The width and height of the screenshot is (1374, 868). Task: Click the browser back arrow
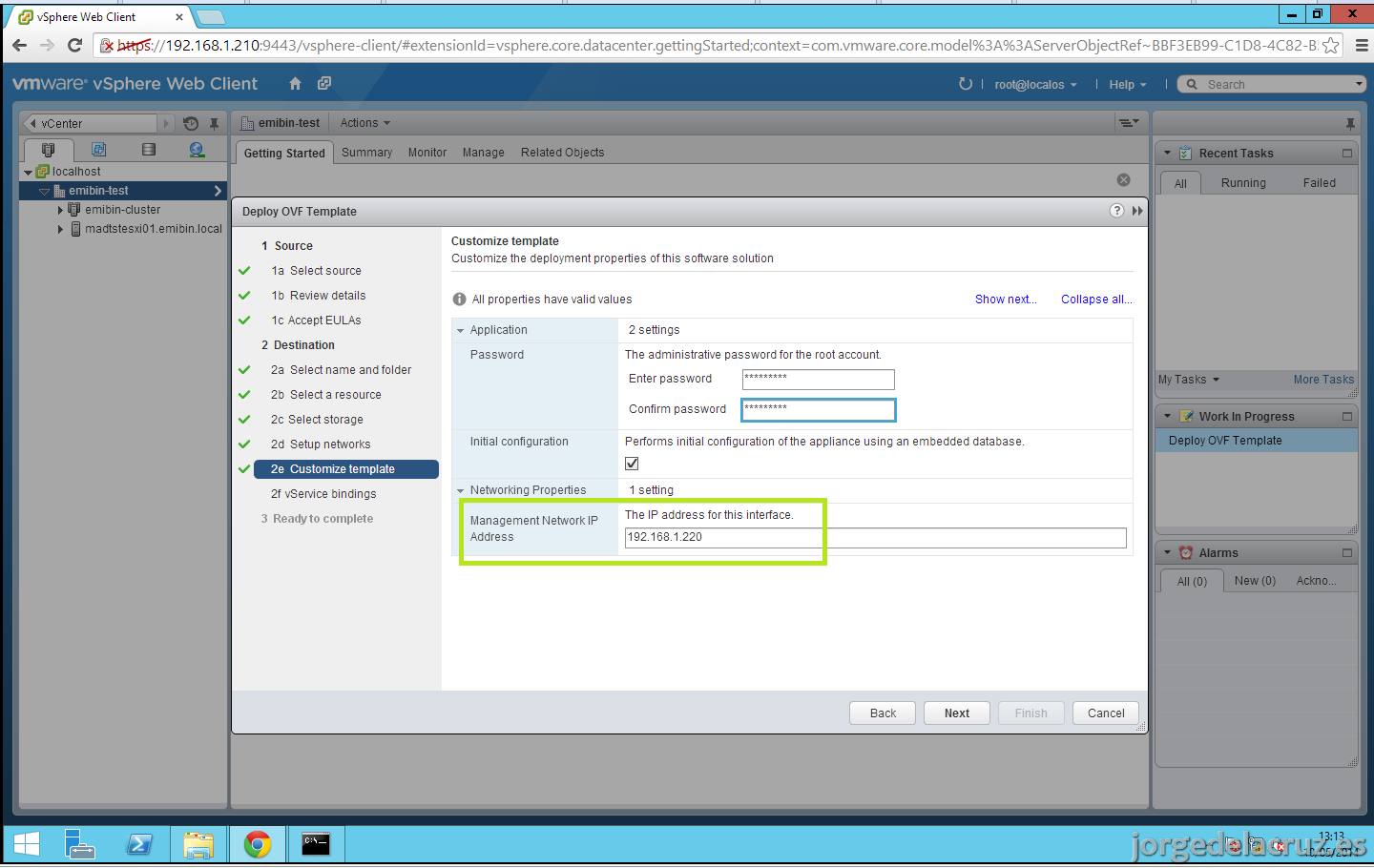[20, 45]
